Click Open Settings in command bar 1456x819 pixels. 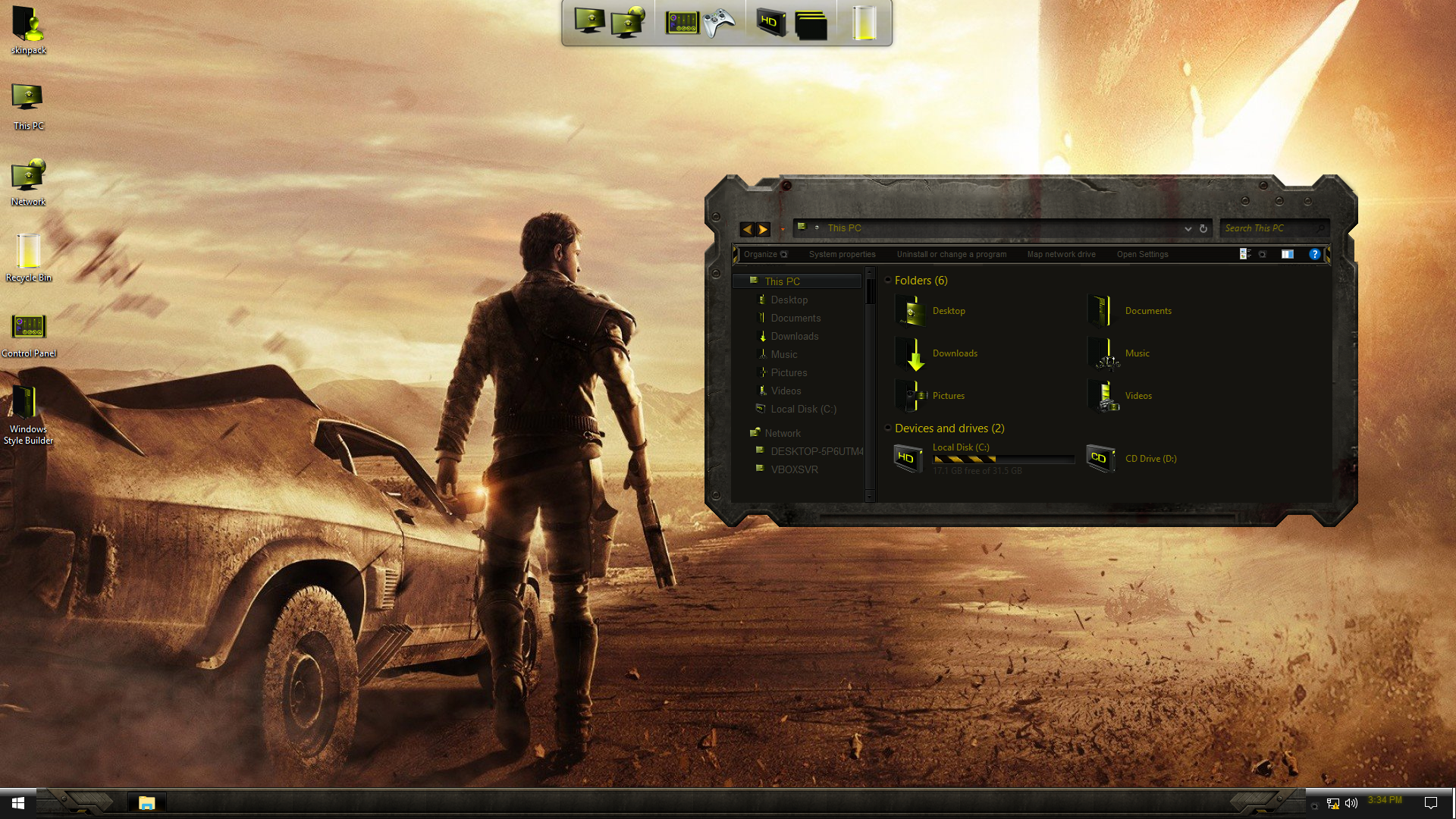tap(1142, 254)
